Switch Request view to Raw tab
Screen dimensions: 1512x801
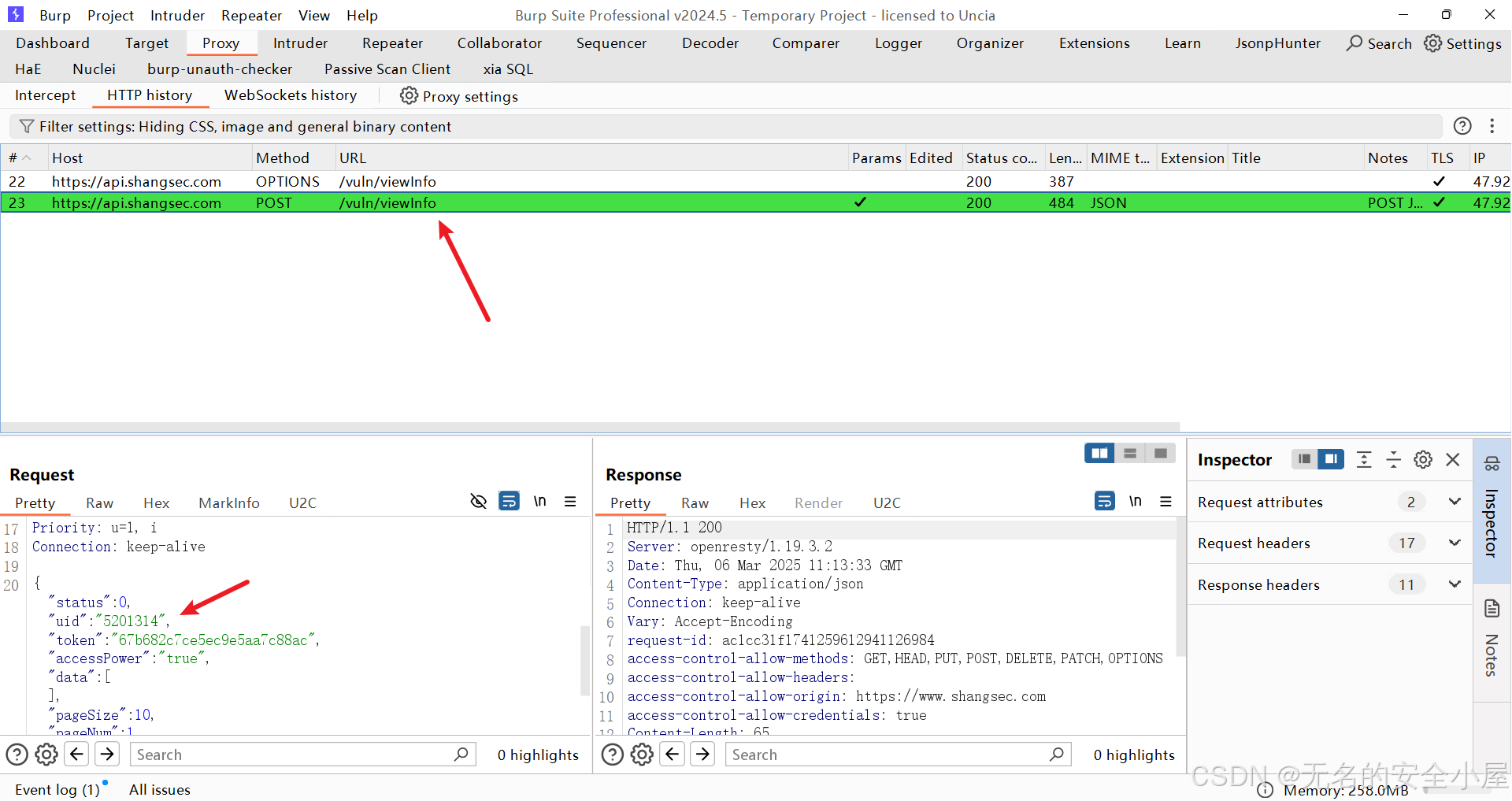(x=99, y=502)
